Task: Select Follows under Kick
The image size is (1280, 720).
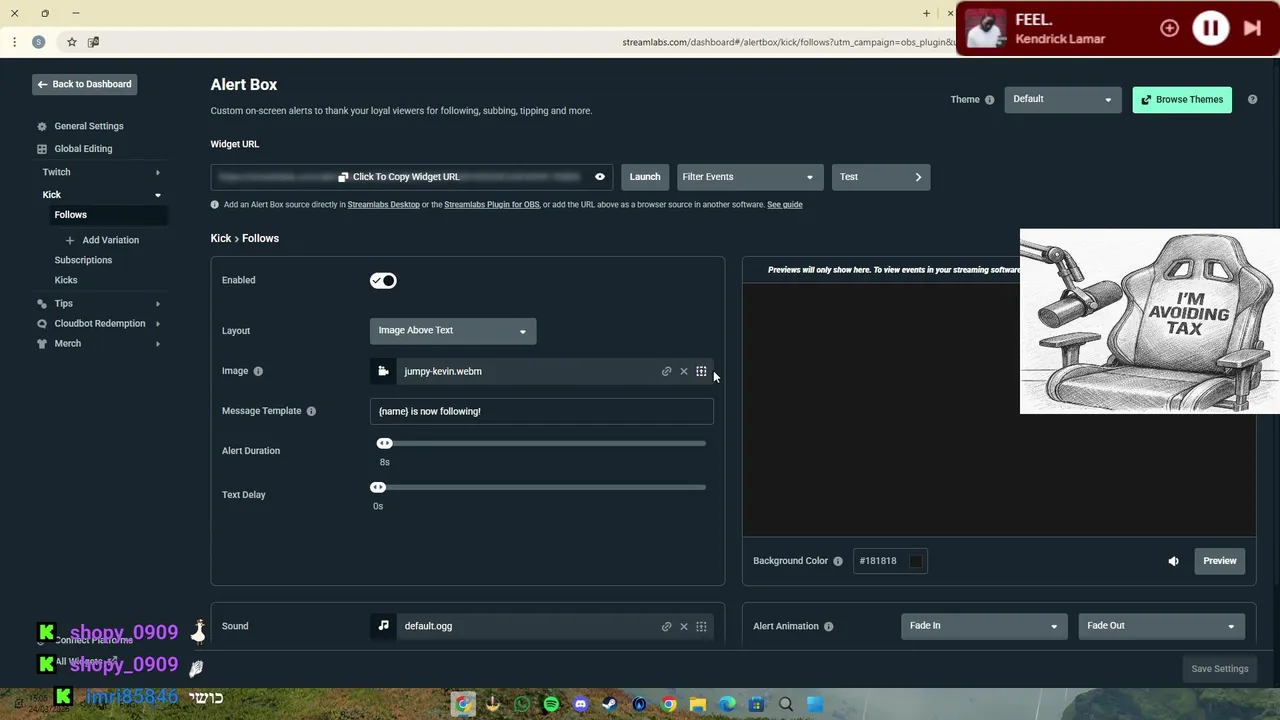Action: point(70,215)
